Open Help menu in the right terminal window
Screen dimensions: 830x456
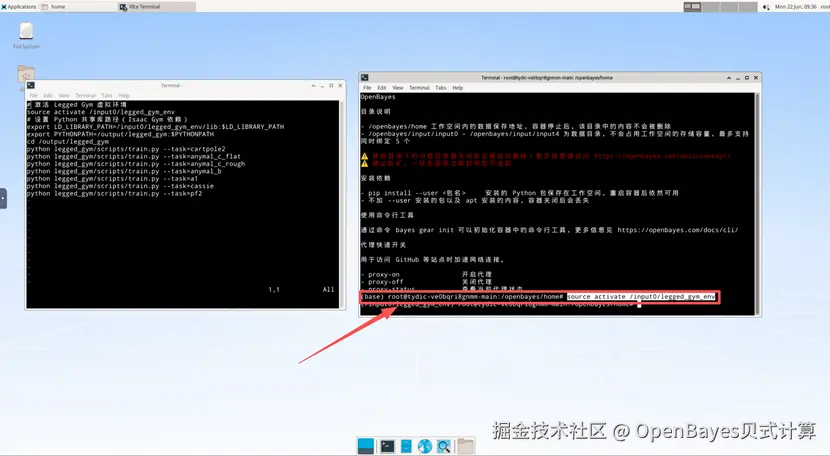(458, 87)
